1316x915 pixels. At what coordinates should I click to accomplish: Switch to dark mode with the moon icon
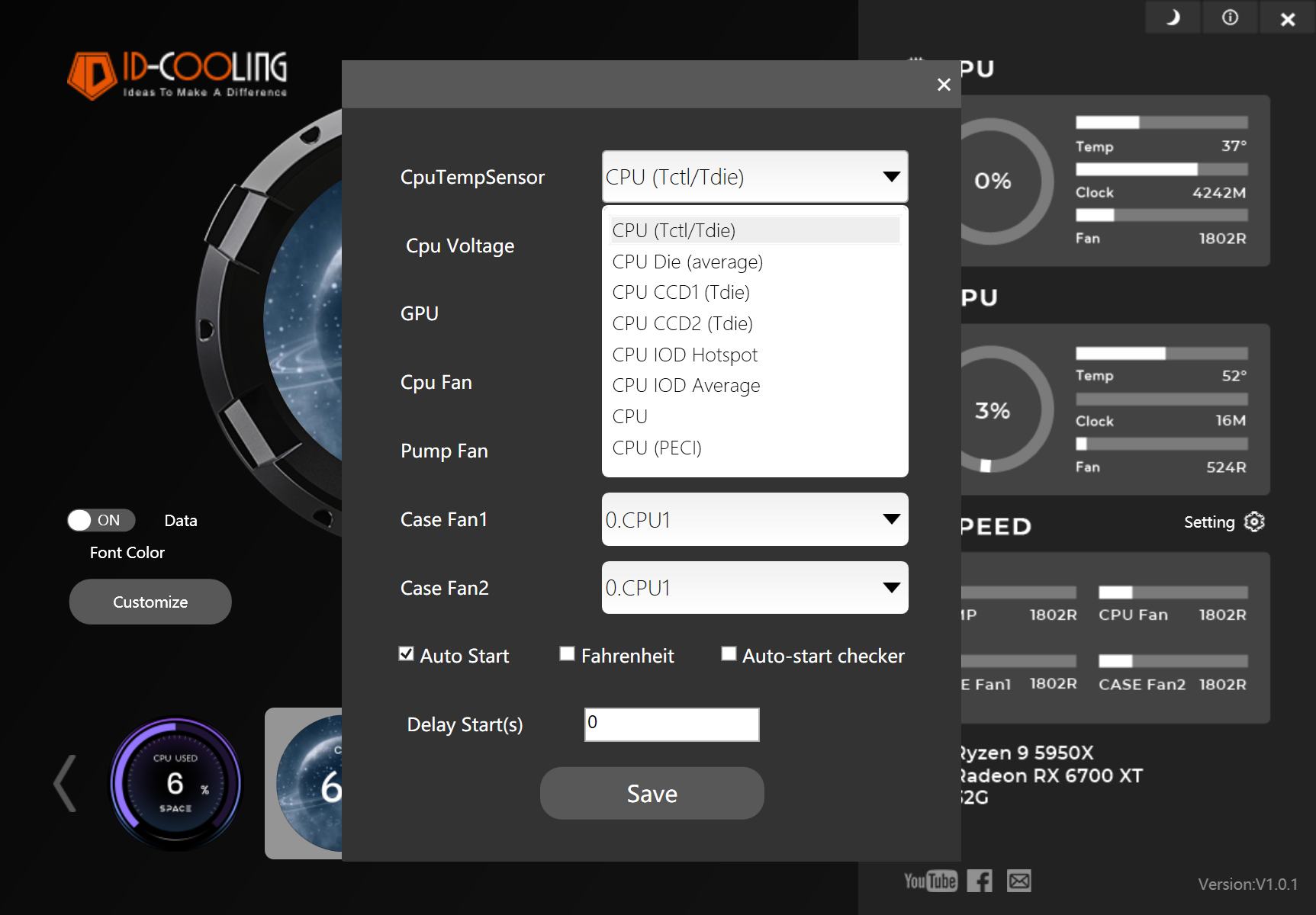pos(1172,17)
